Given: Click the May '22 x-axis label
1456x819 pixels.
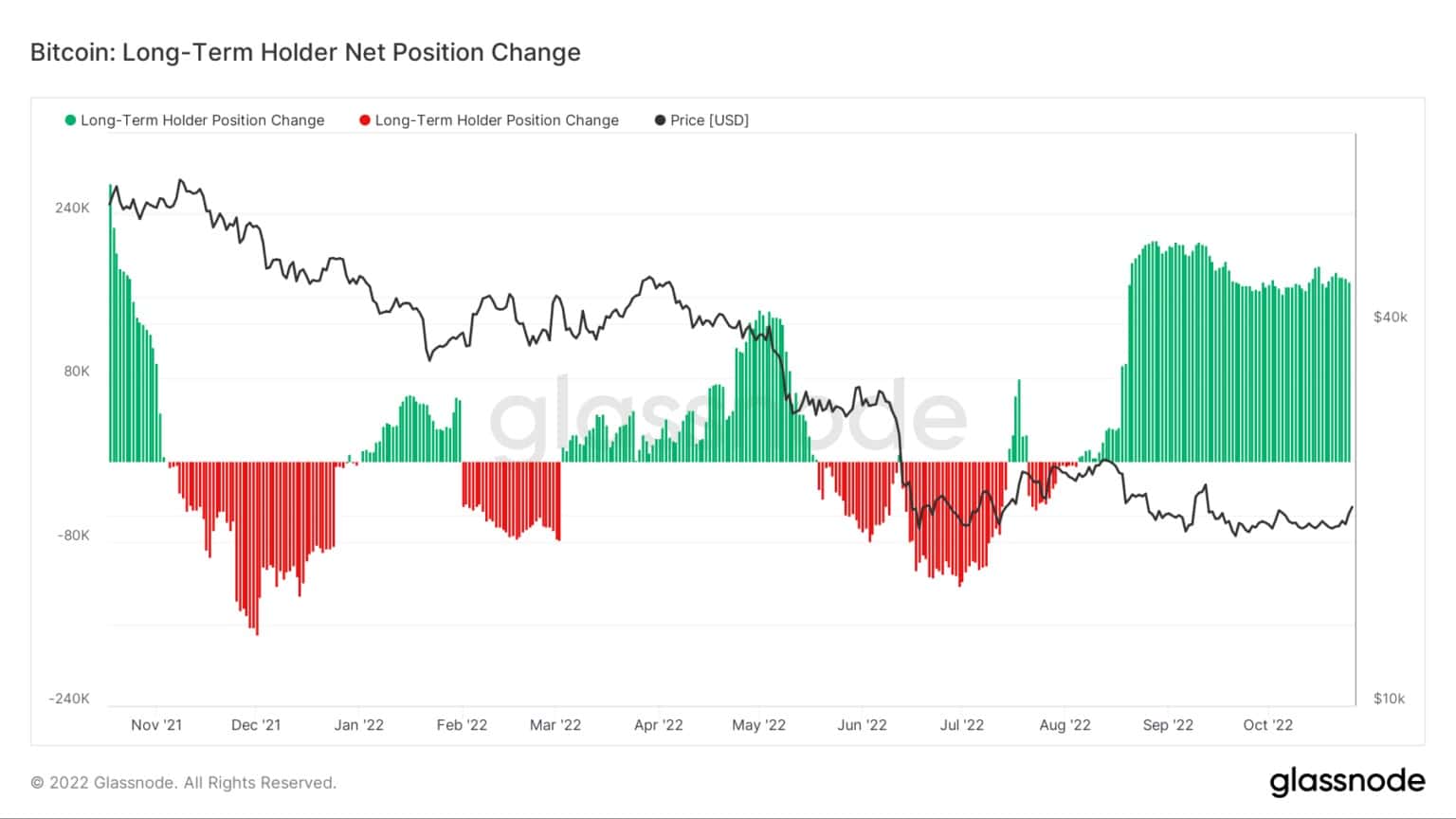Looking at the screenshot, I should coord(759,725).
